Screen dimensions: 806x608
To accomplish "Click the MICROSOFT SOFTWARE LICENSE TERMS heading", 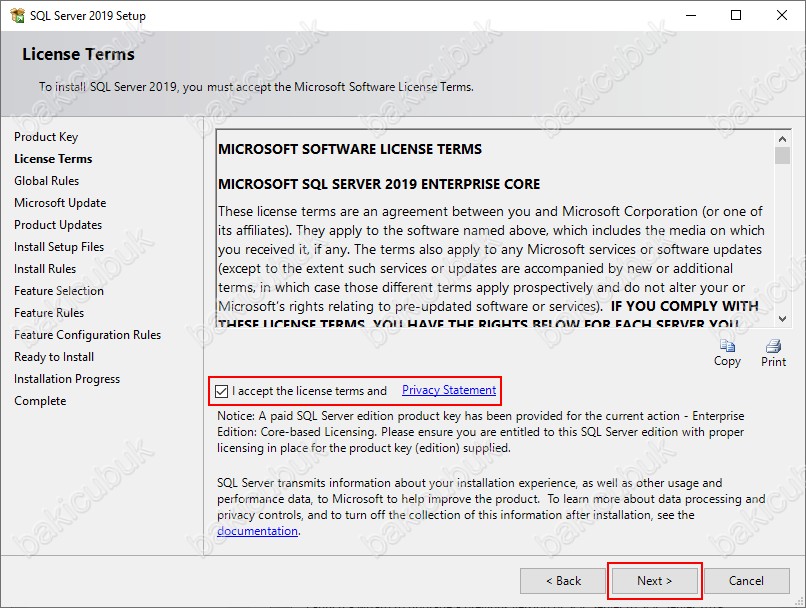I will (x=350, y=149).
